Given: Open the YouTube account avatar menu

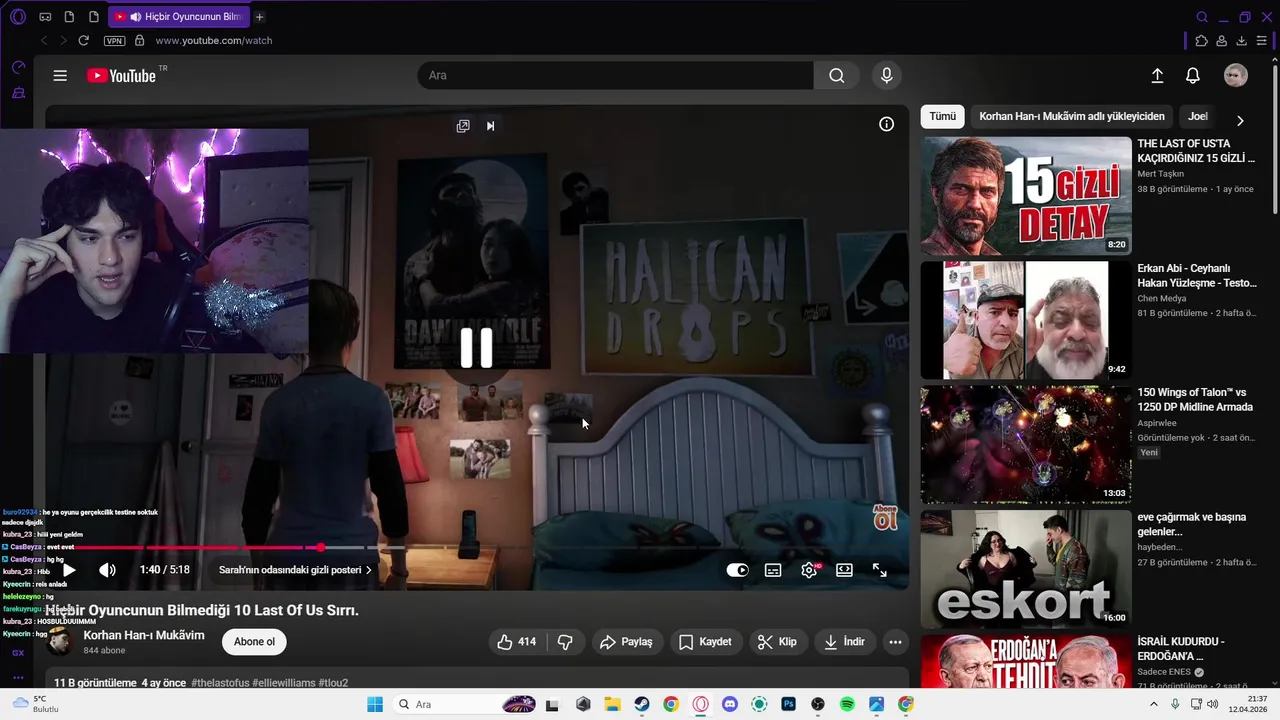Looking at the screenshot, I should [1236, 76].
